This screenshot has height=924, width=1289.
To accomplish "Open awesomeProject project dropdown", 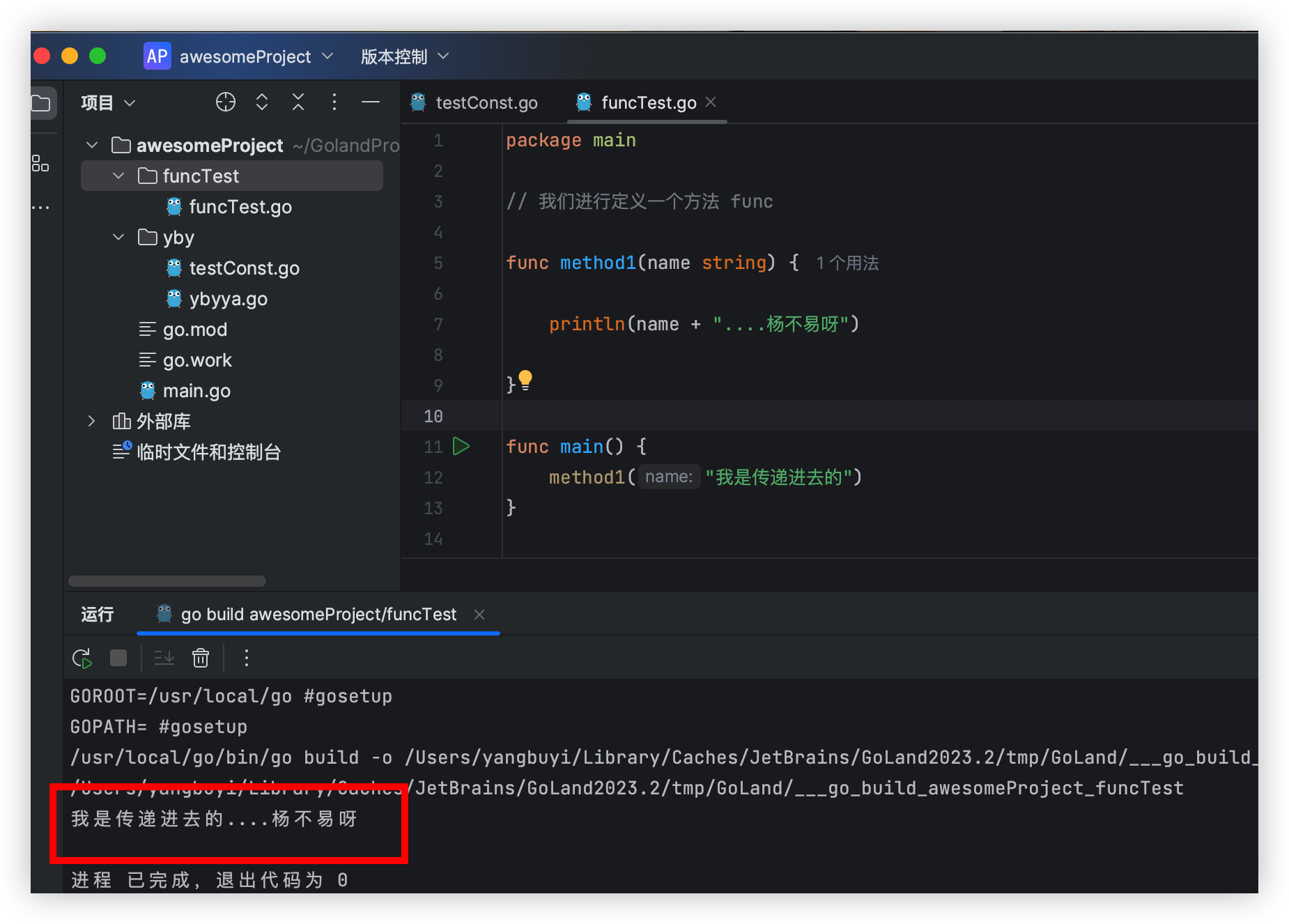I will [256, 56].
